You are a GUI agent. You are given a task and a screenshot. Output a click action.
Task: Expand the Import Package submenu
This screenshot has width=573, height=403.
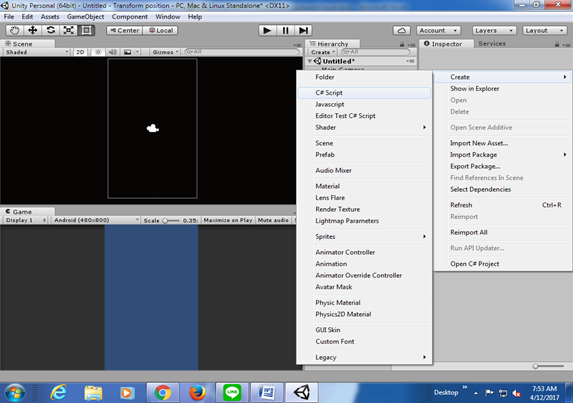[502, 155]
